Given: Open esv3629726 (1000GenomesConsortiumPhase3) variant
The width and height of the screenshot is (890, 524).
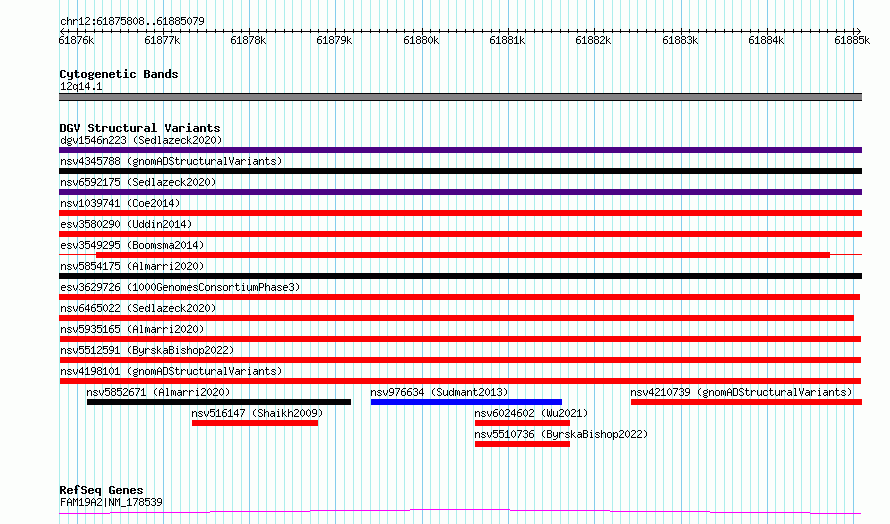Looking at the screenshot, I should pyautogui.click(x=180, y=287).
